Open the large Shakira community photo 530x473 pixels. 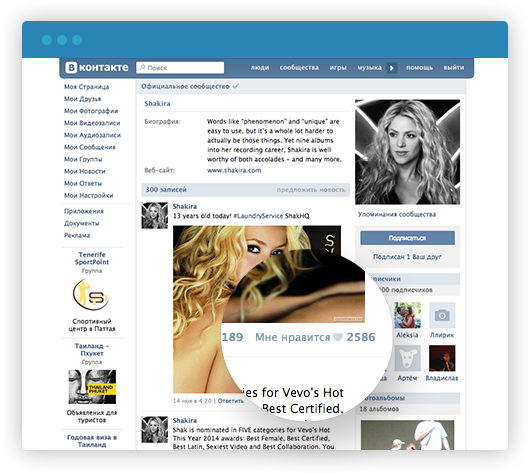[x=407, y=152]
